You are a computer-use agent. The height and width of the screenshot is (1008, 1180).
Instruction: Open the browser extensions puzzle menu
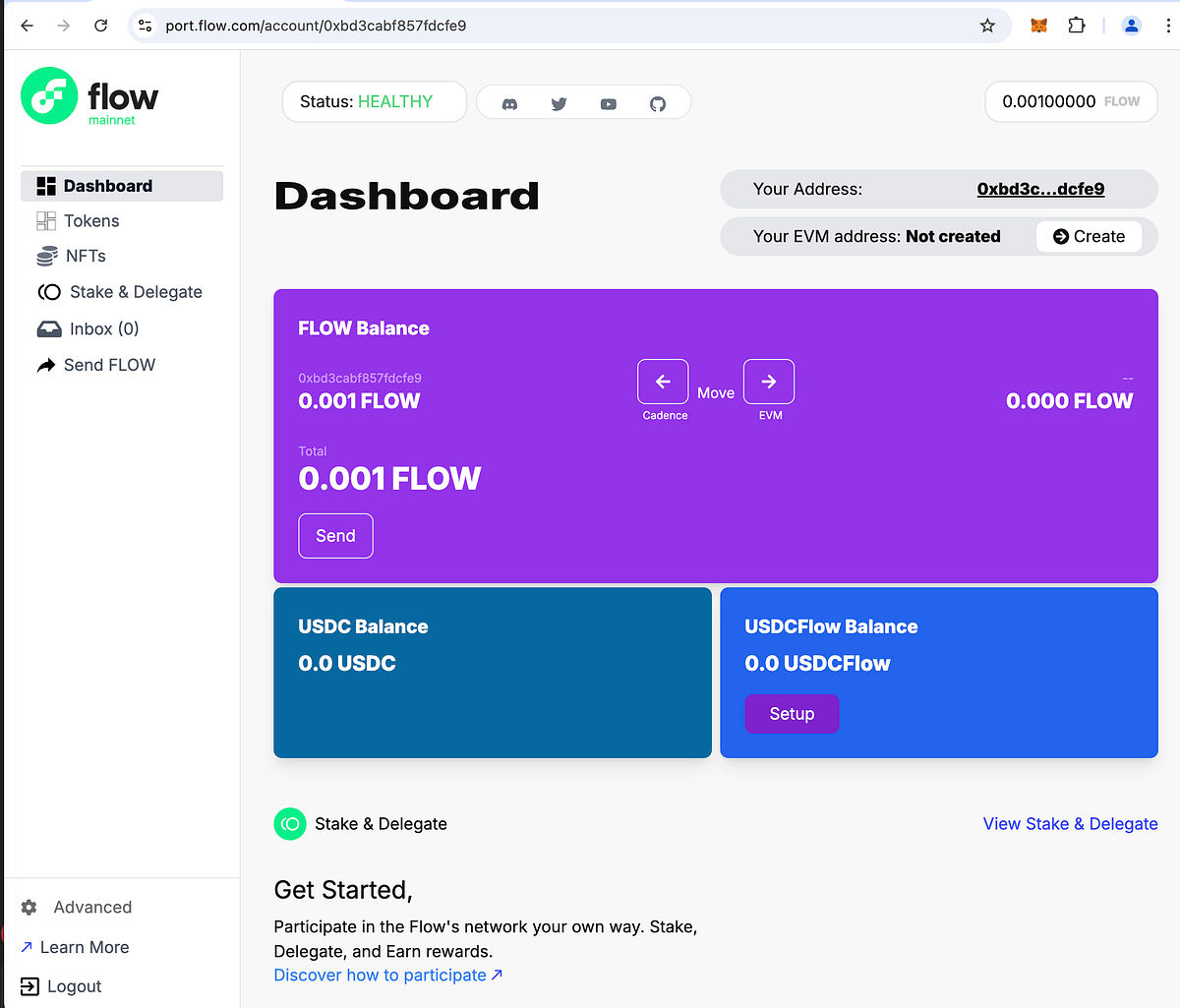1076,25
